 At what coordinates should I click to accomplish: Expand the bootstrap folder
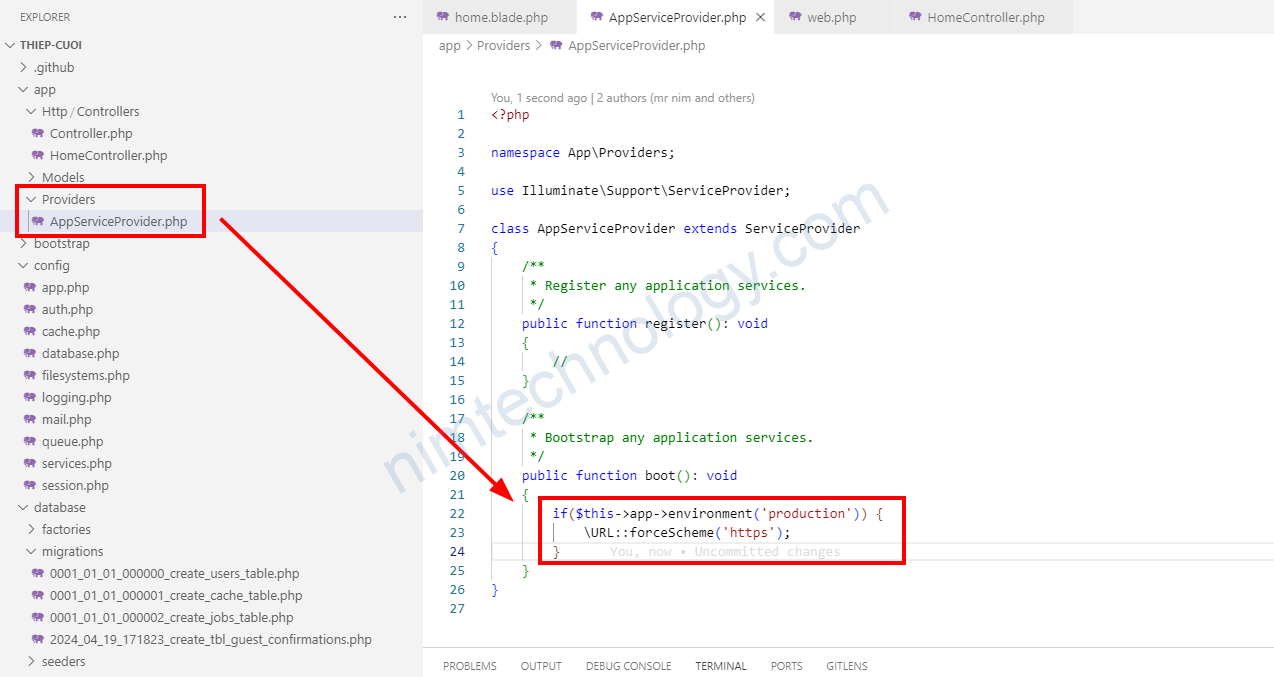[24, 243]
